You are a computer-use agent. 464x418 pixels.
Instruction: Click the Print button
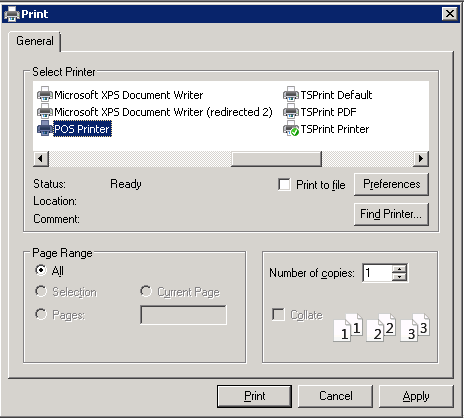tap(254, 396)
